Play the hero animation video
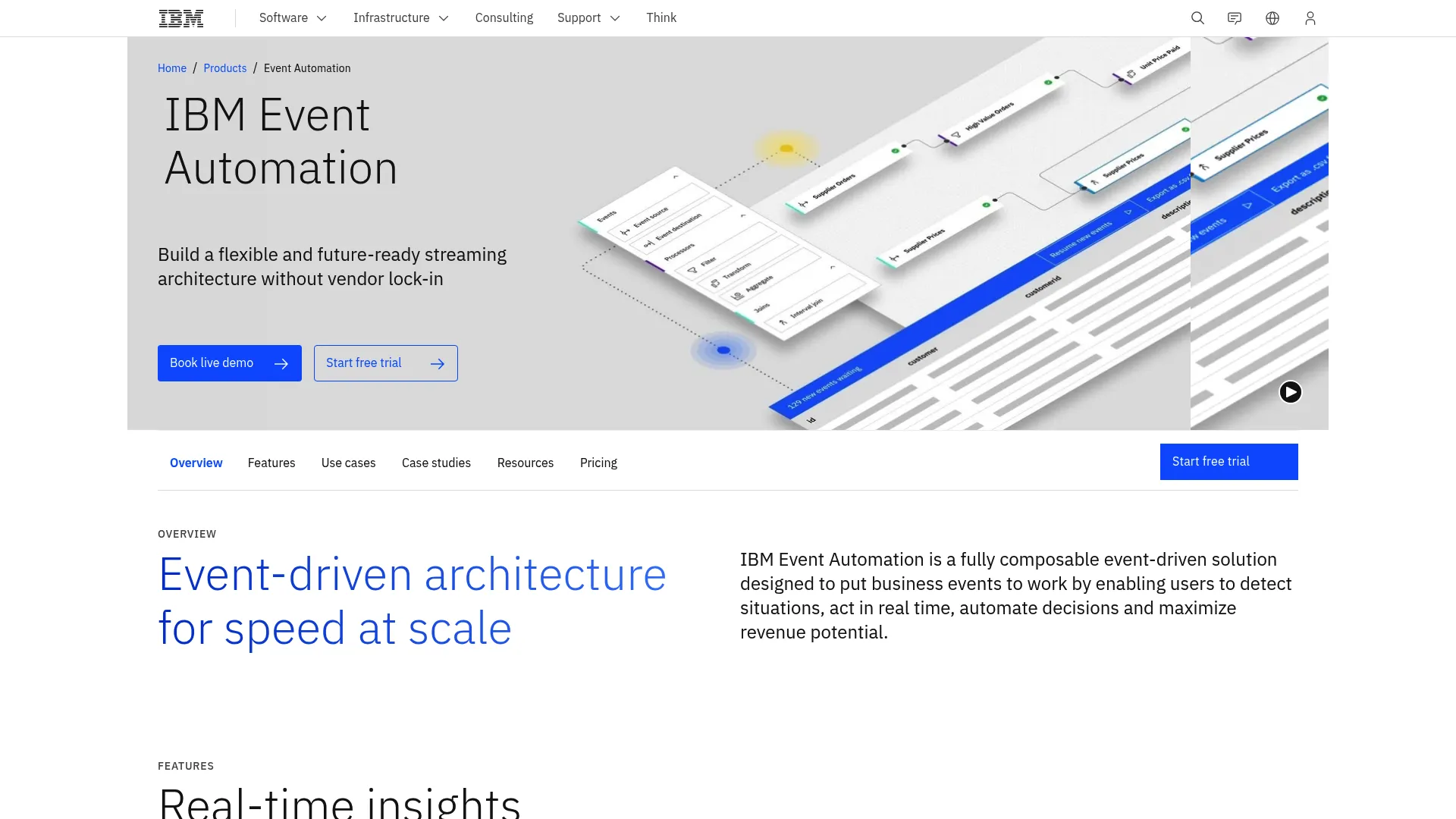This screenshot has height=819, width=1456. coord(1291,392)
